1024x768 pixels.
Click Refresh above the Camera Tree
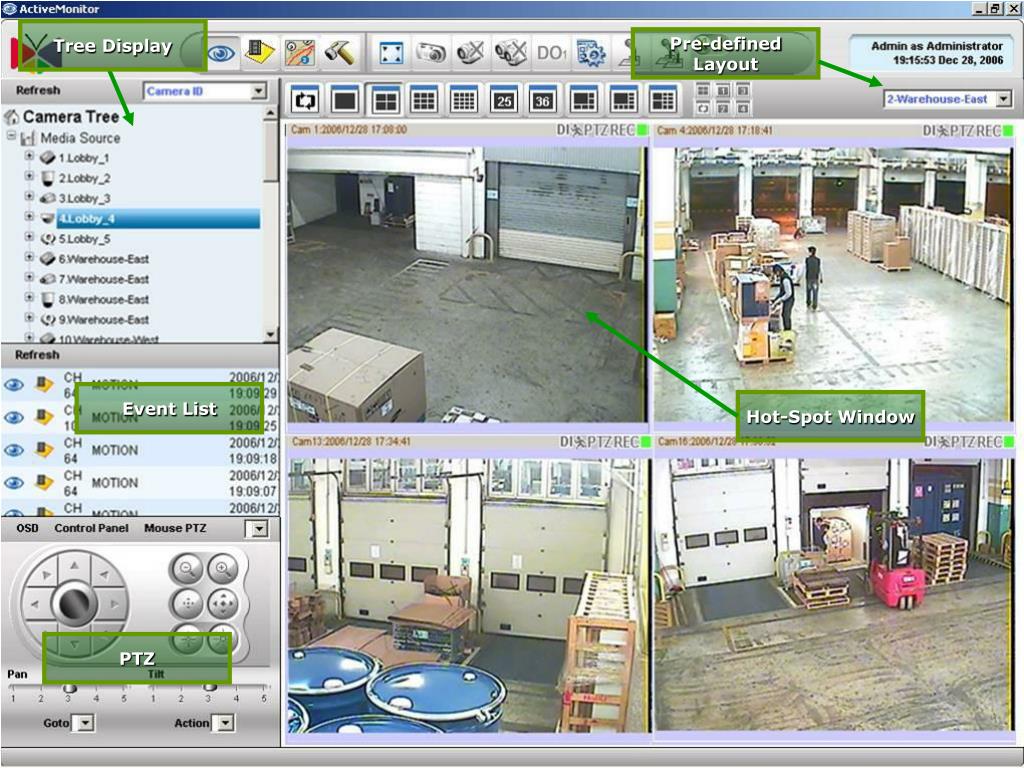[x=38, y=90]
